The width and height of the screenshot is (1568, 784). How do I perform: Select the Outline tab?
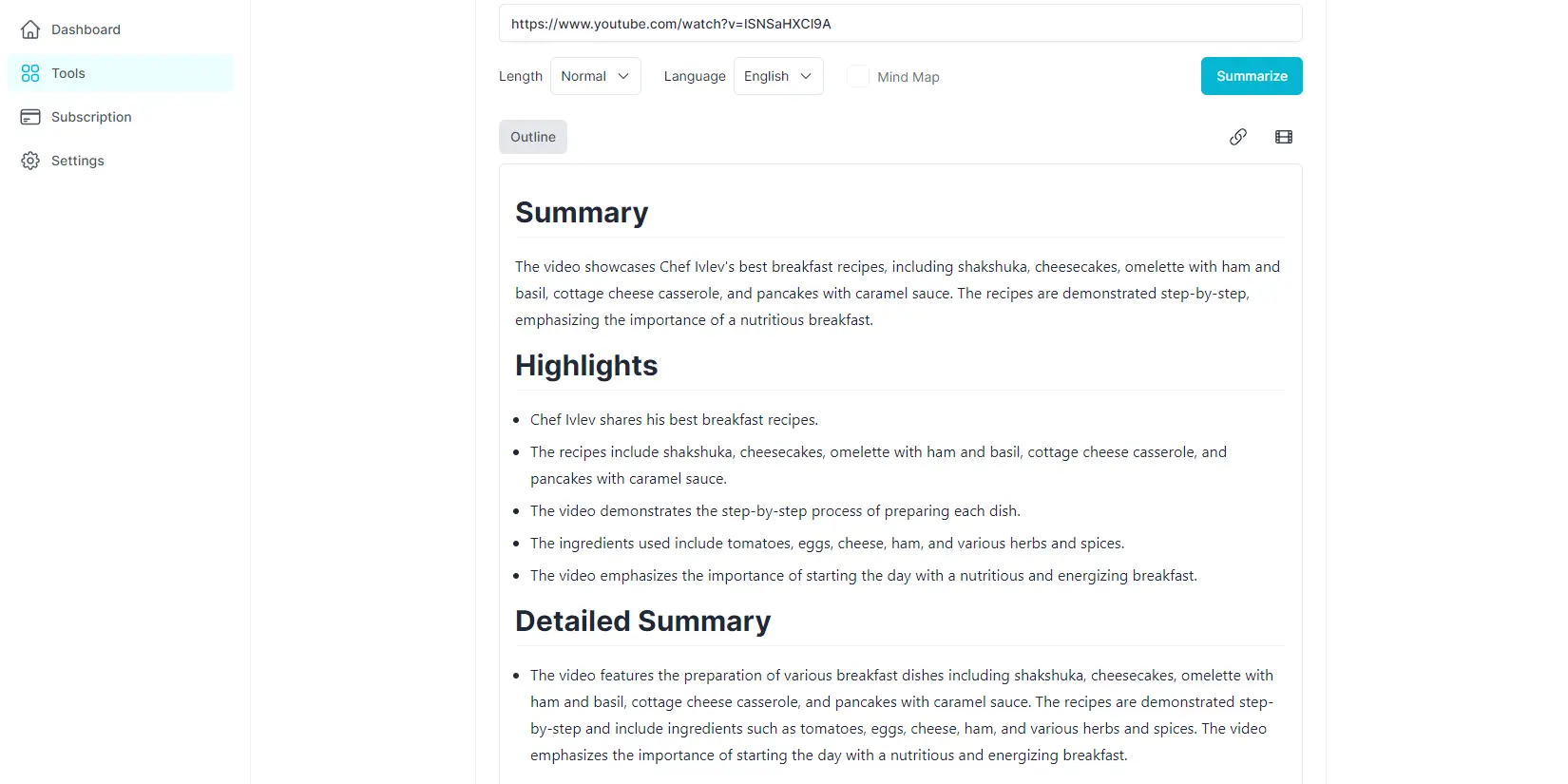tap(532, 137)
